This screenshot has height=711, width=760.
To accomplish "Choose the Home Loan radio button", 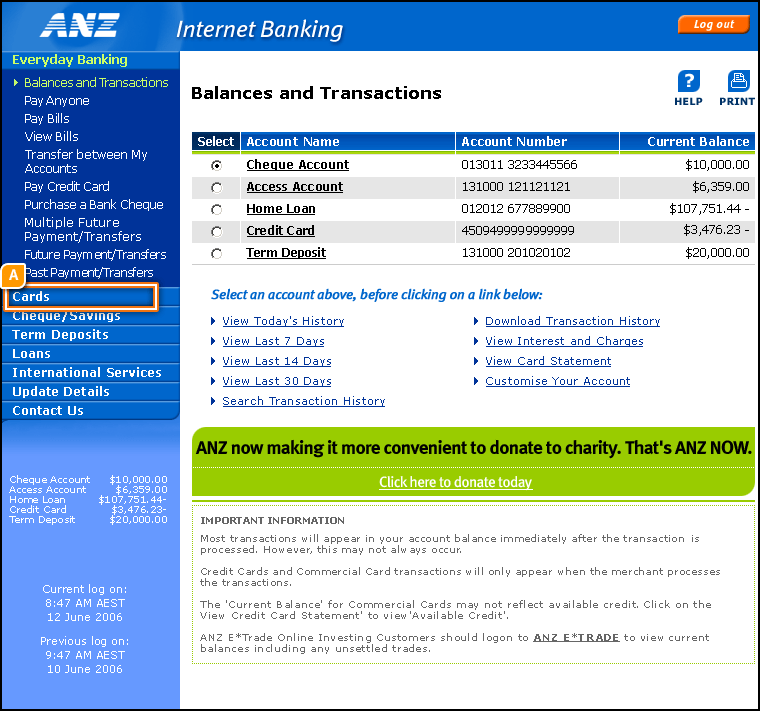I will tap(217, 209).
